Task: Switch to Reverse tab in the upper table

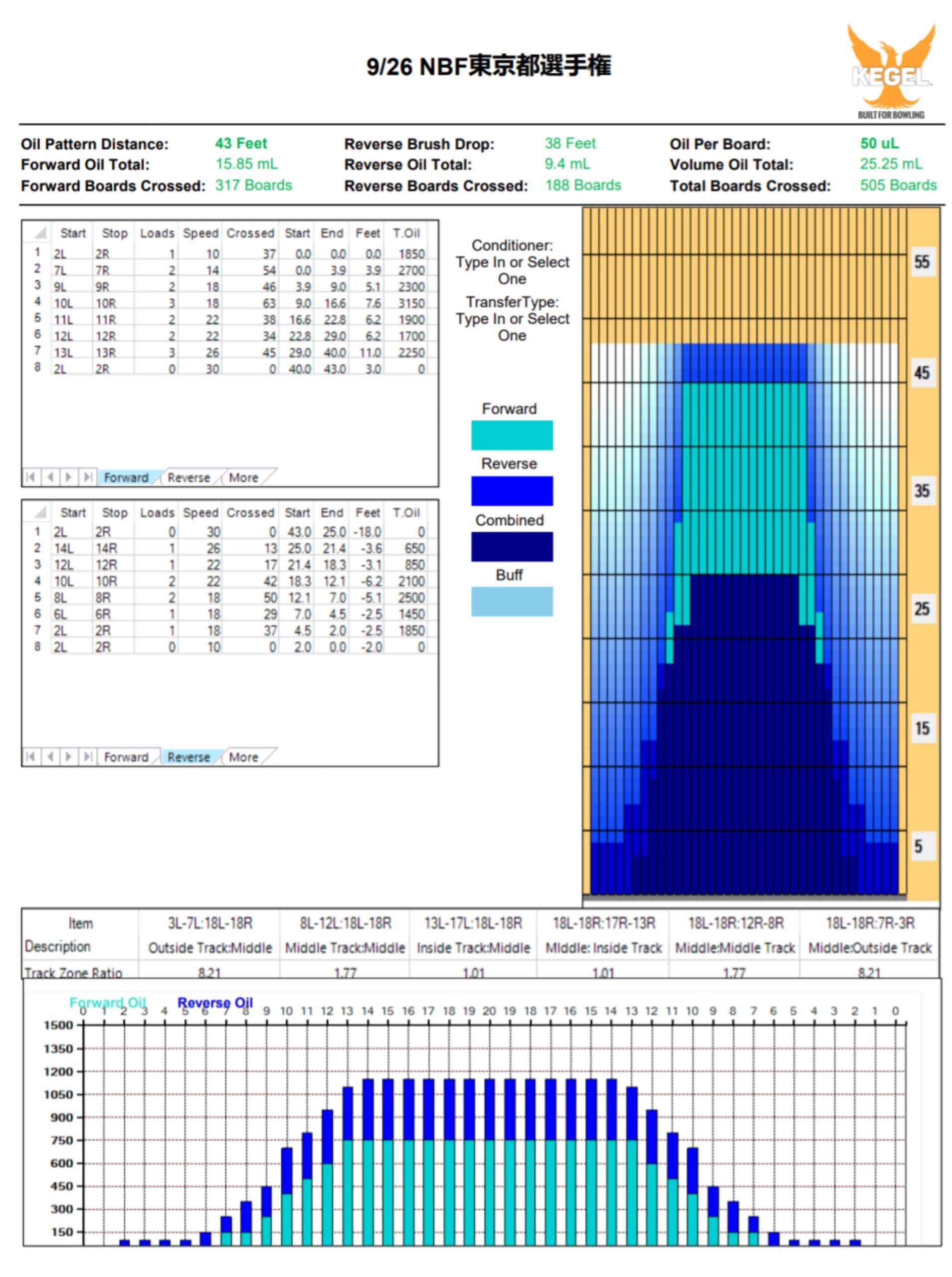Action: pos(189,478)
